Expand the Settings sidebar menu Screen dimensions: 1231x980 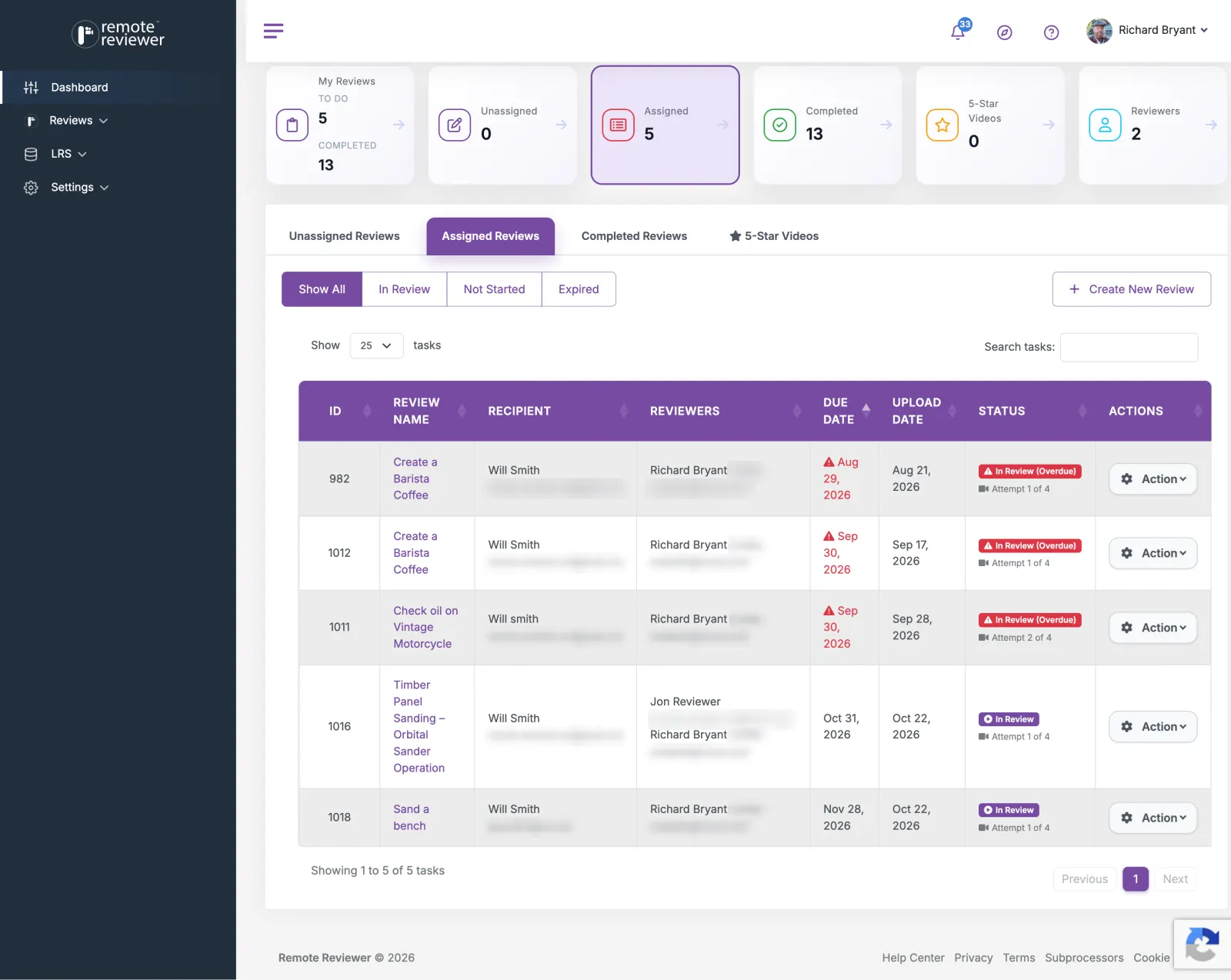[x=79, y=188]
